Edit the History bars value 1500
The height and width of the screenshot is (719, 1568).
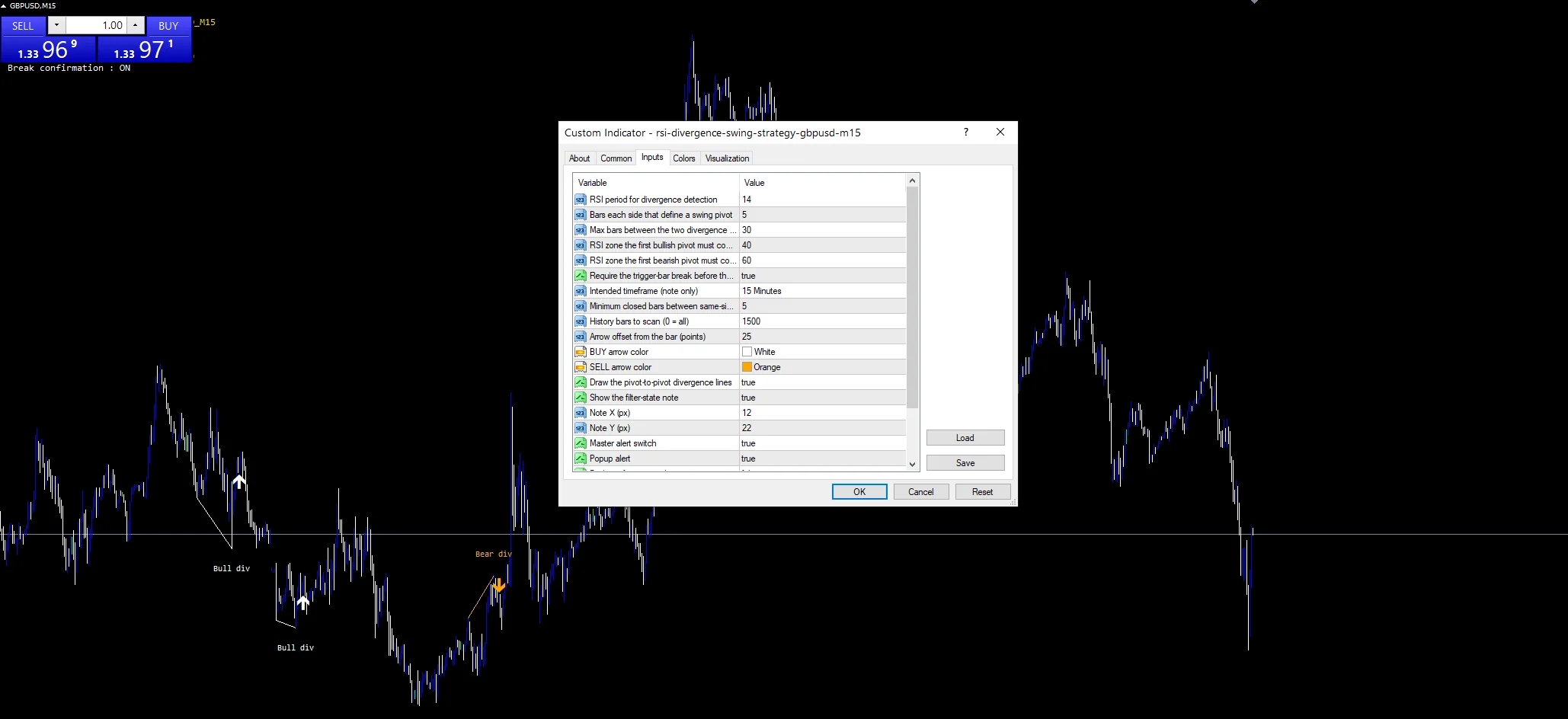click(x=822, y=321)
